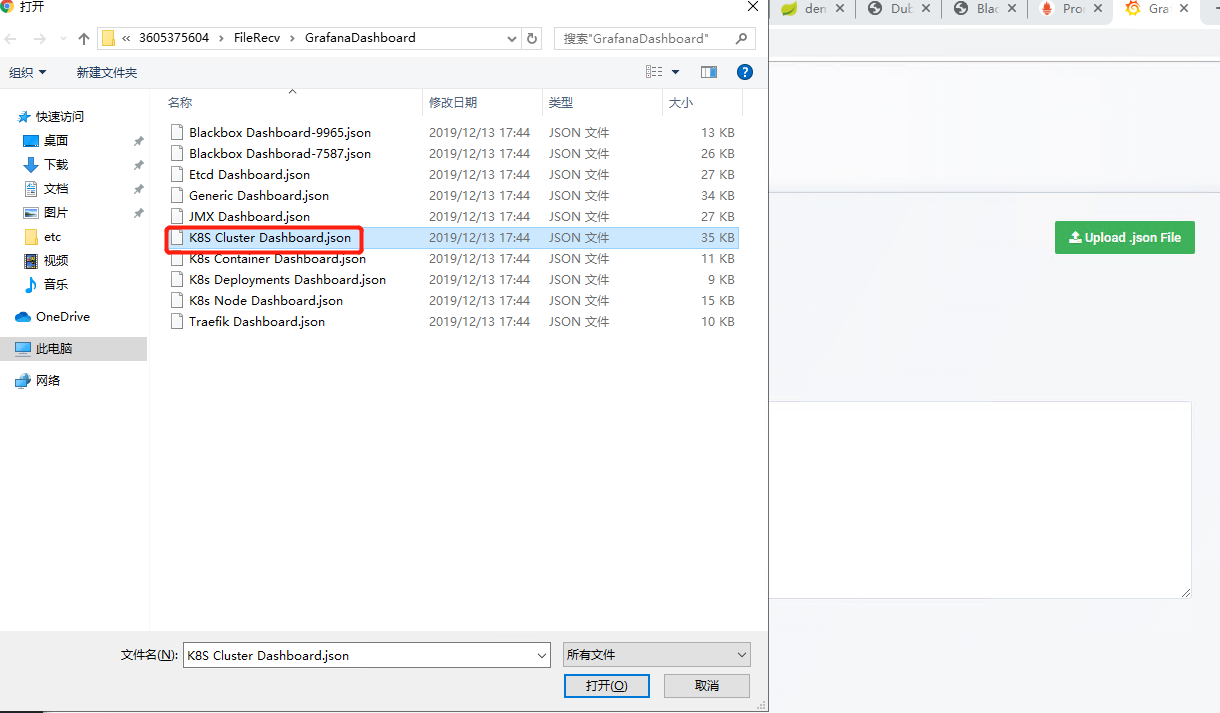
Task: Toggle the preview pane icon
Action: pyautogui.click(x=709, y=72)
